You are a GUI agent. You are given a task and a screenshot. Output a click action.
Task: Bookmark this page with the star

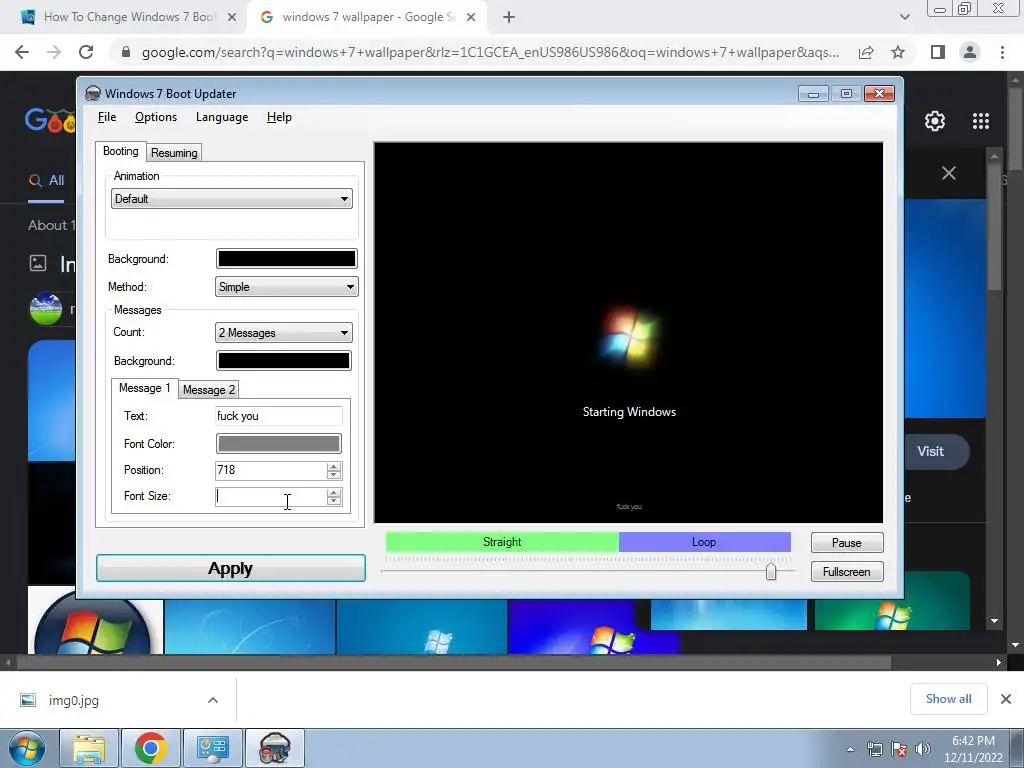898,52
